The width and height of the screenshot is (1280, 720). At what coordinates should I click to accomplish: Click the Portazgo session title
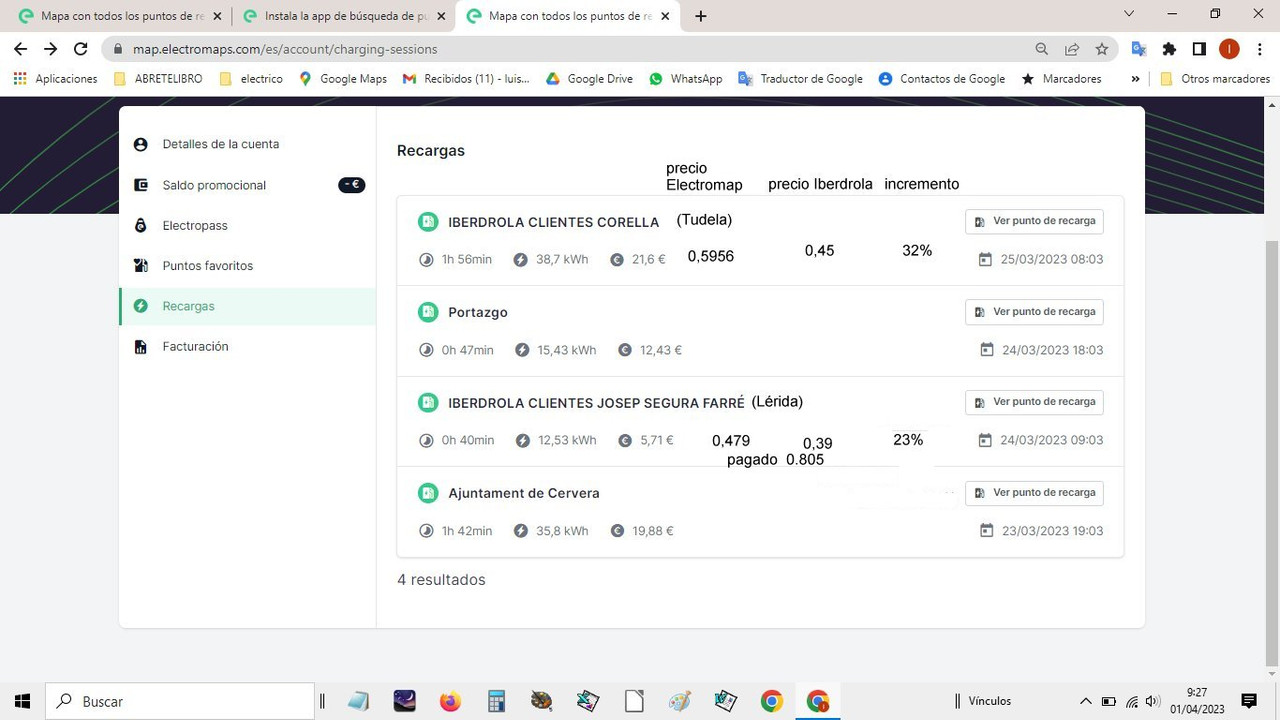[478, 312]
